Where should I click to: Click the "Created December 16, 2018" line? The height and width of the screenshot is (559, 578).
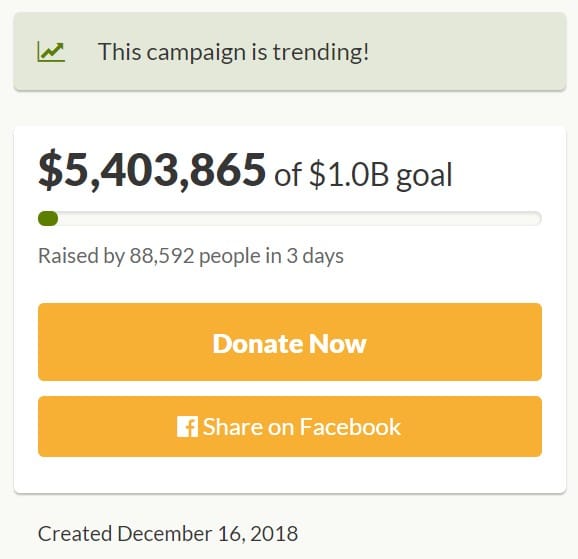[168, 534]
